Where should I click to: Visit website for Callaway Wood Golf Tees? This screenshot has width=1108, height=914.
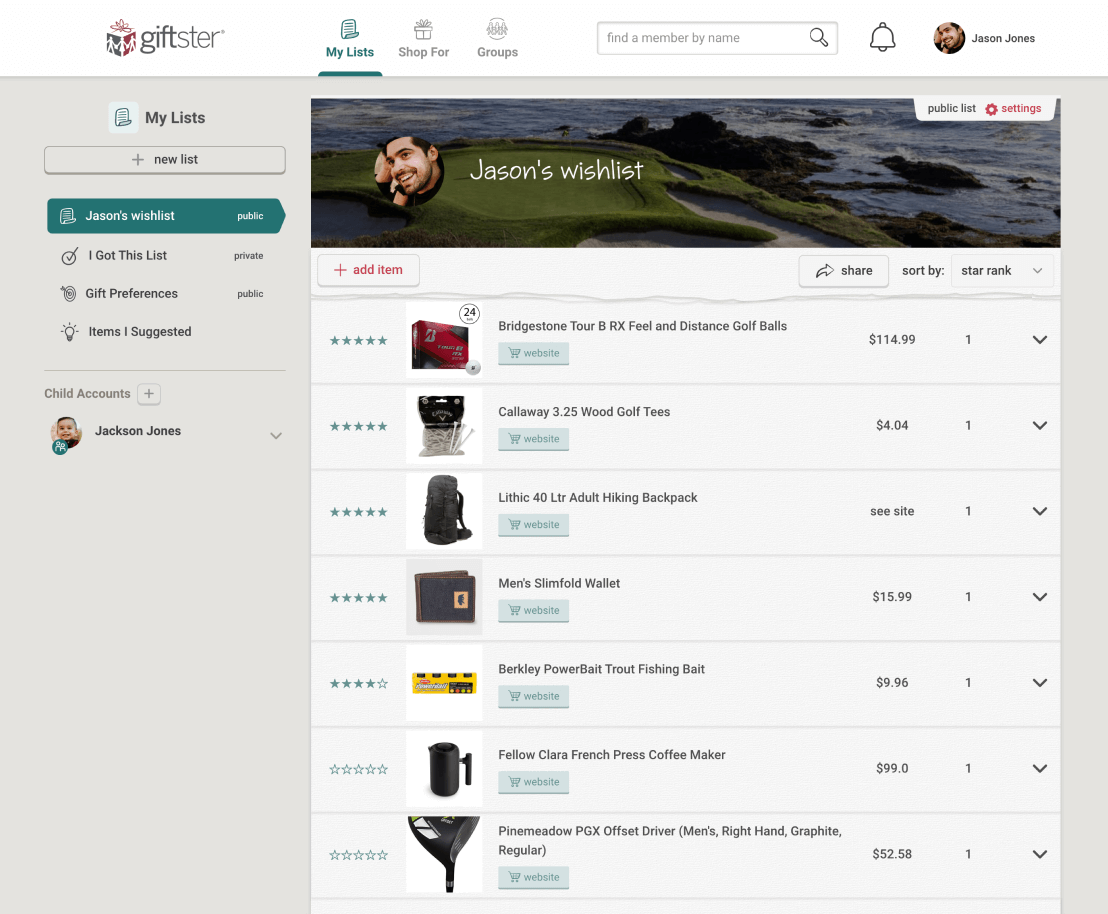coord(534,439)
